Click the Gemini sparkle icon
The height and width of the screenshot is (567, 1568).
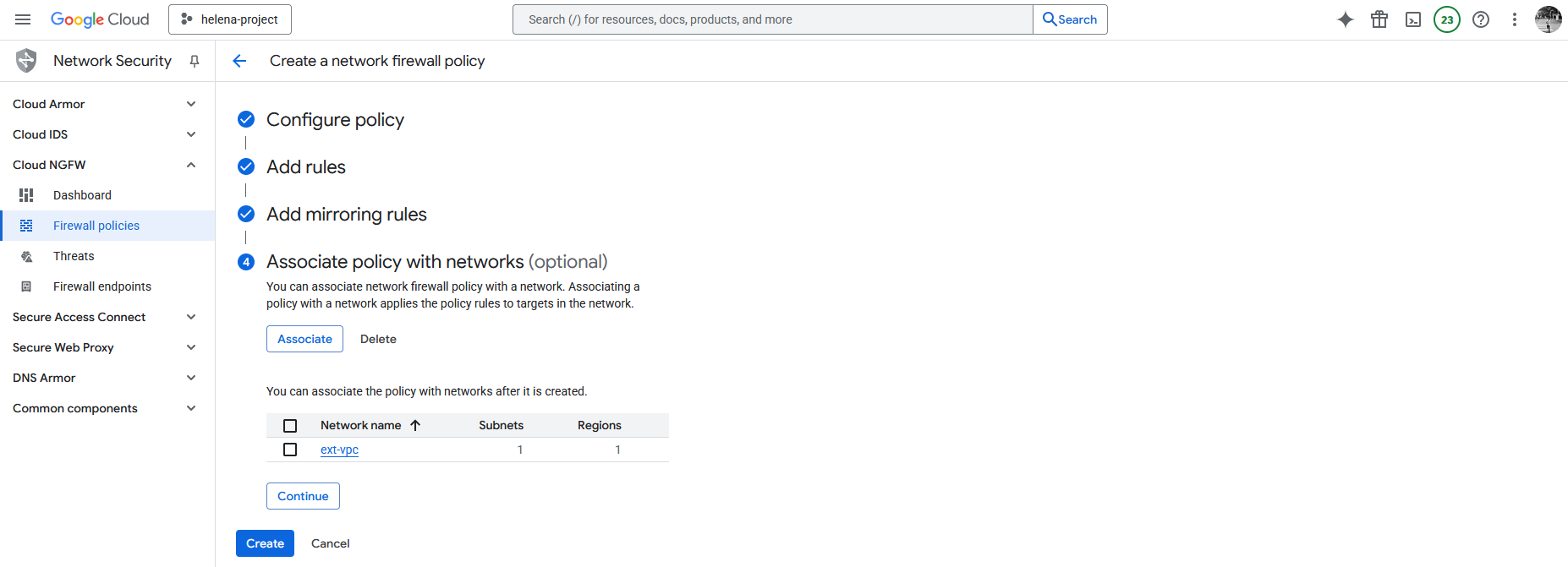coord(1346,19)
